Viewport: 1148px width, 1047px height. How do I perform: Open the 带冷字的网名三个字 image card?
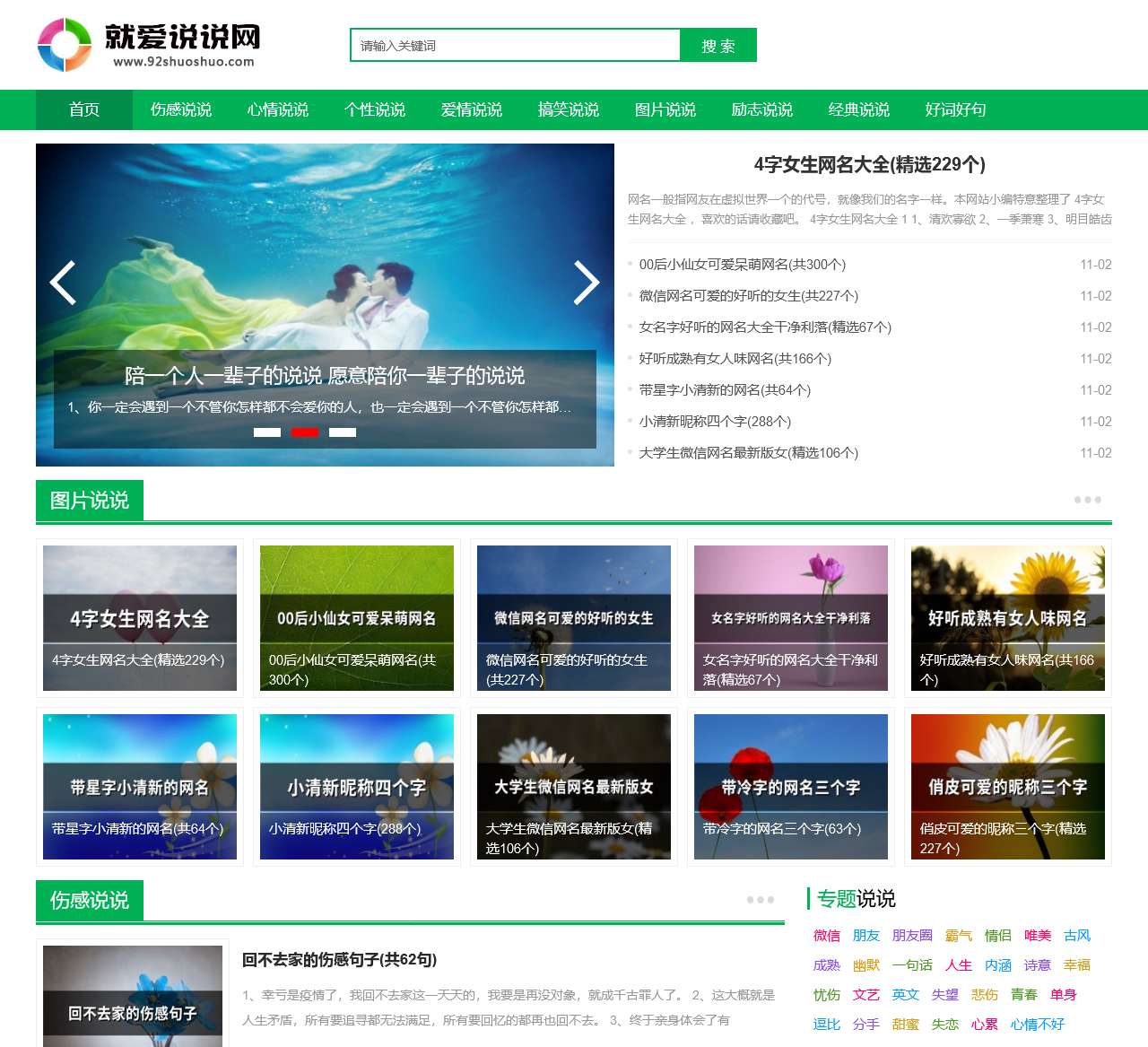[791, 787]
